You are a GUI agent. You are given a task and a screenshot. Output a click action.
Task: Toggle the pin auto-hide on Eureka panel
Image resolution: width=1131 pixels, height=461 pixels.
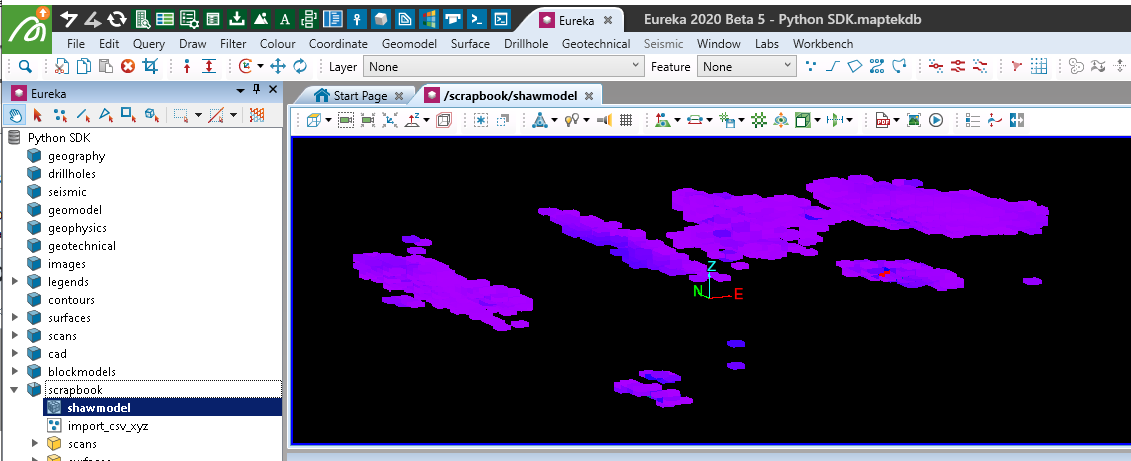pyautogui.click(x=256, y=89)
